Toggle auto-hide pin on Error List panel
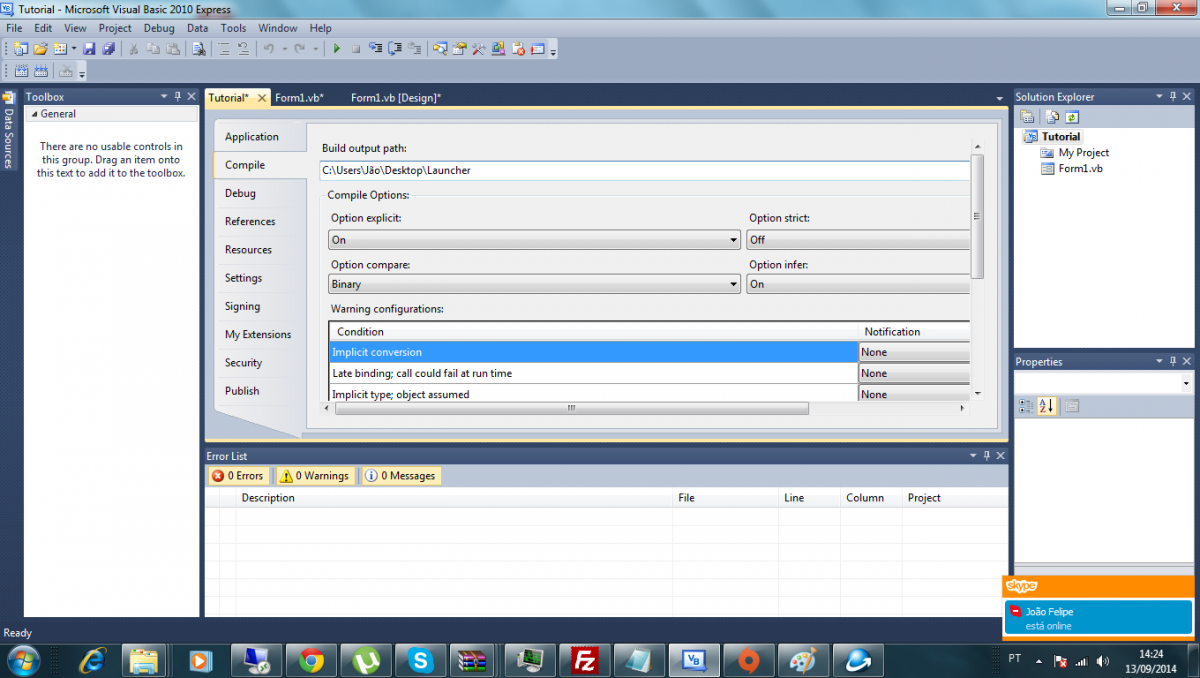This screenshot has height=678, width=1200. 986,456
